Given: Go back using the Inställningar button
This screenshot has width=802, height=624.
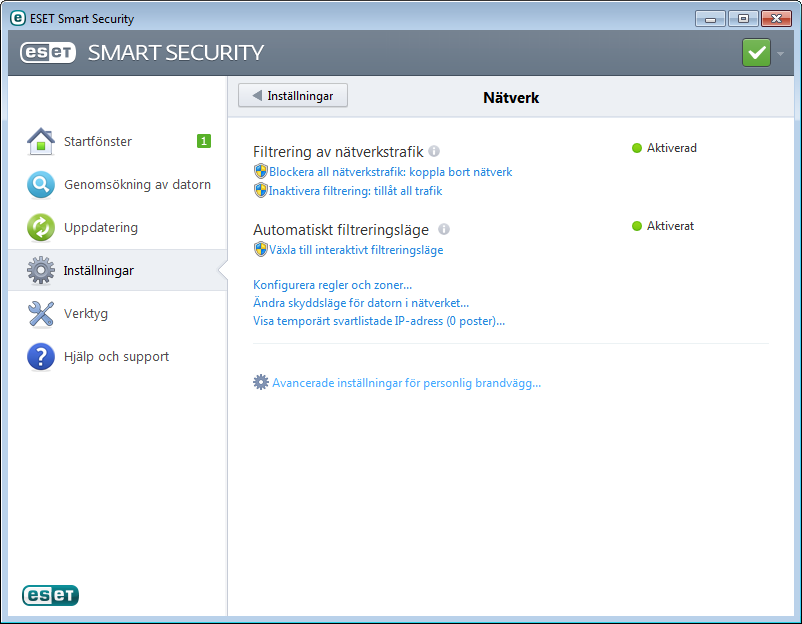Looking at the screenshot, I should (293, 96).
